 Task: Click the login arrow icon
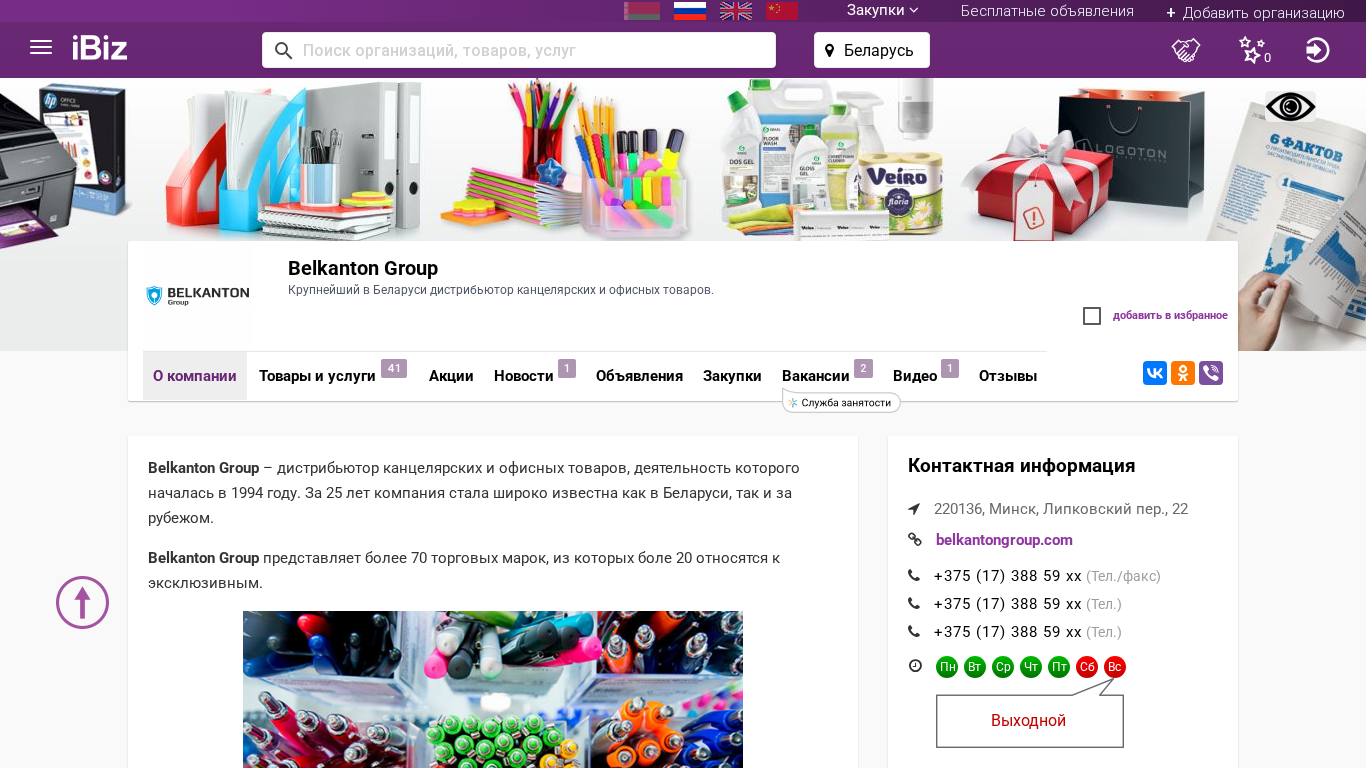click(x=1318, y=50)
